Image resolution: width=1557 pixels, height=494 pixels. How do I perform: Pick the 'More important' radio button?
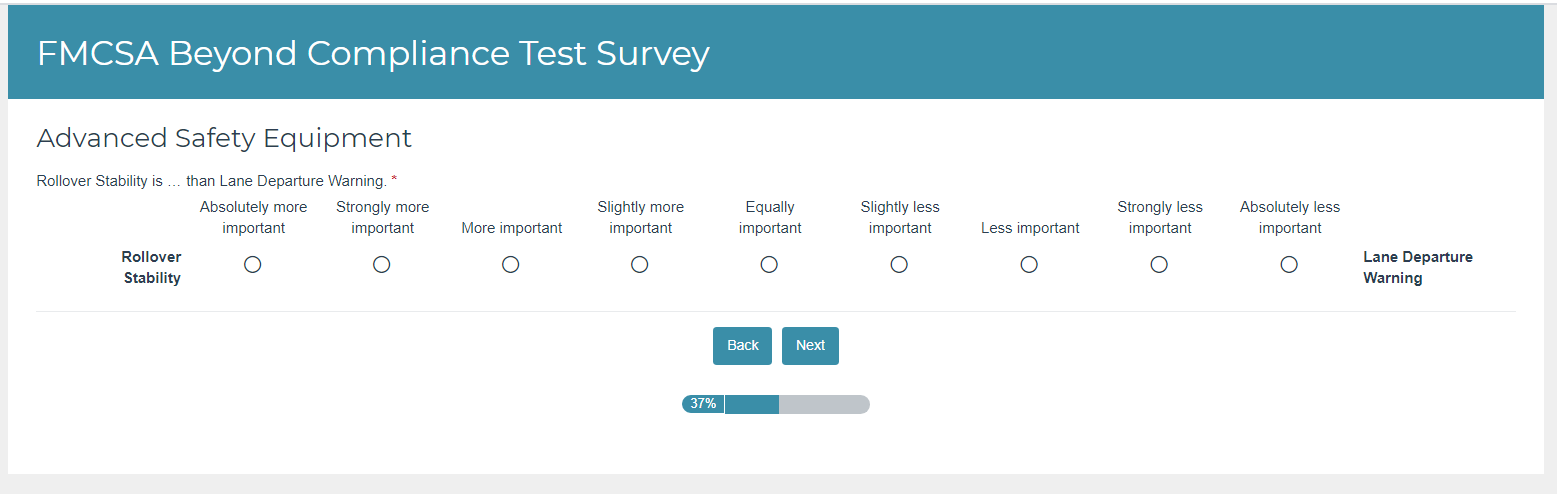[511, 265]
